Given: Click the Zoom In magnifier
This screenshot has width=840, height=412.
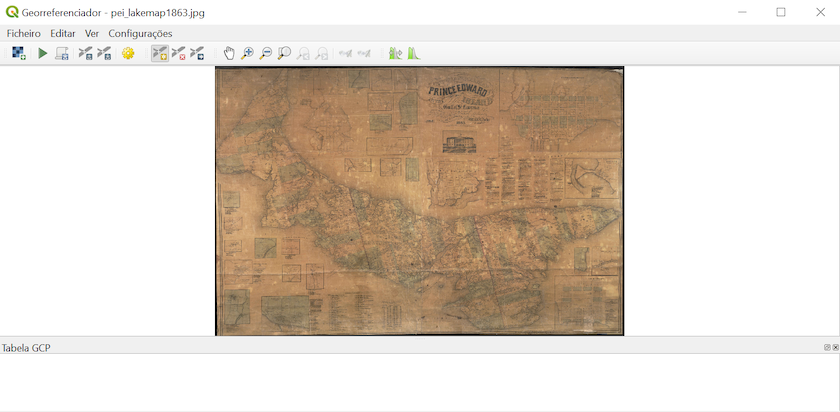Looking at the screenshot, I should pos(247,53).
